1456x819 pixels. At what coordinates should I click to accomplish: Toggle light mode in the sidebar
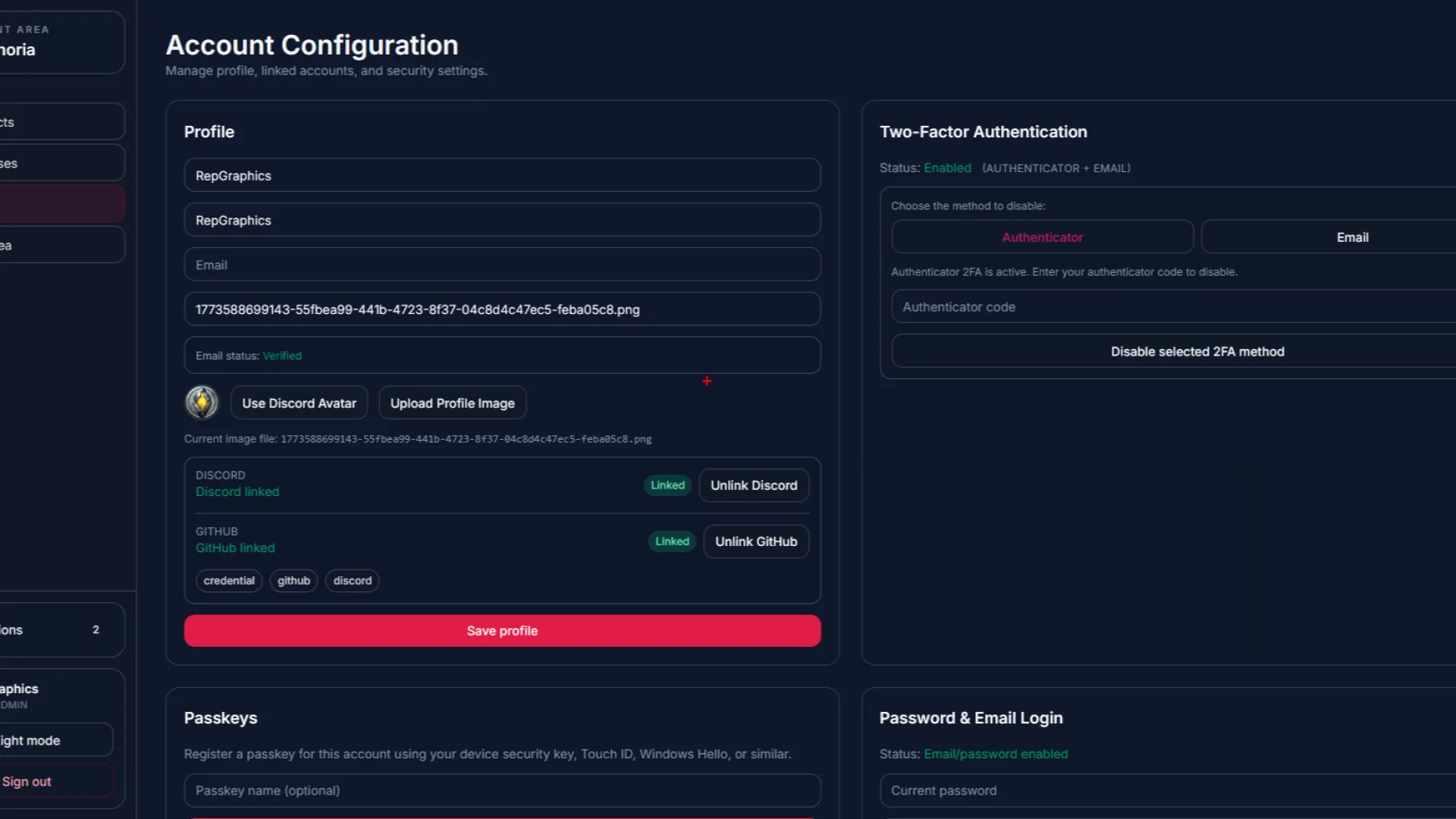(53, 740)
